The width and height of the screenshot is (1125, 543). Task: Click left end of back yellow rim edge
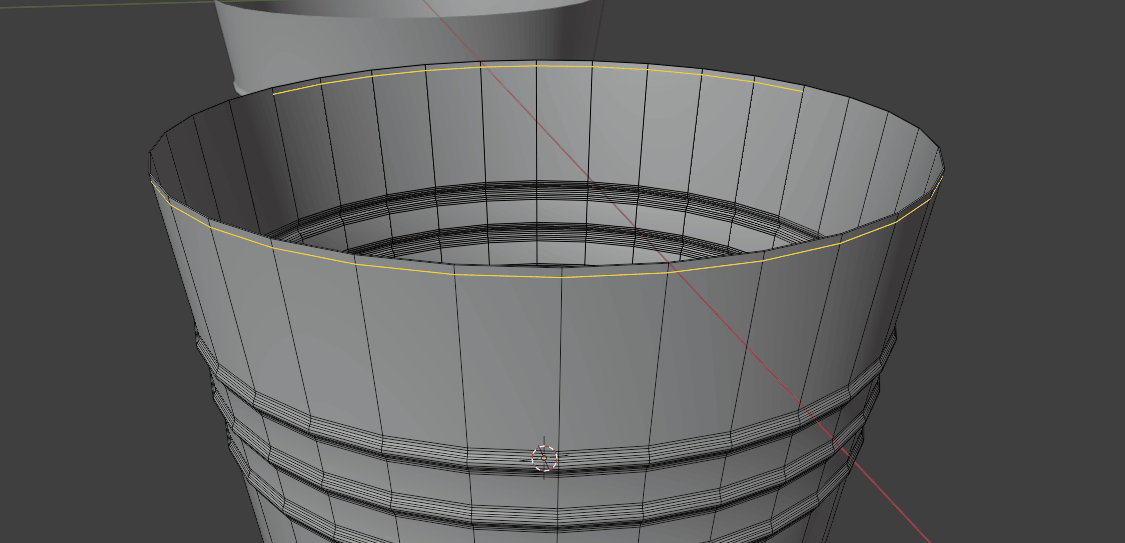click(275, 94)
